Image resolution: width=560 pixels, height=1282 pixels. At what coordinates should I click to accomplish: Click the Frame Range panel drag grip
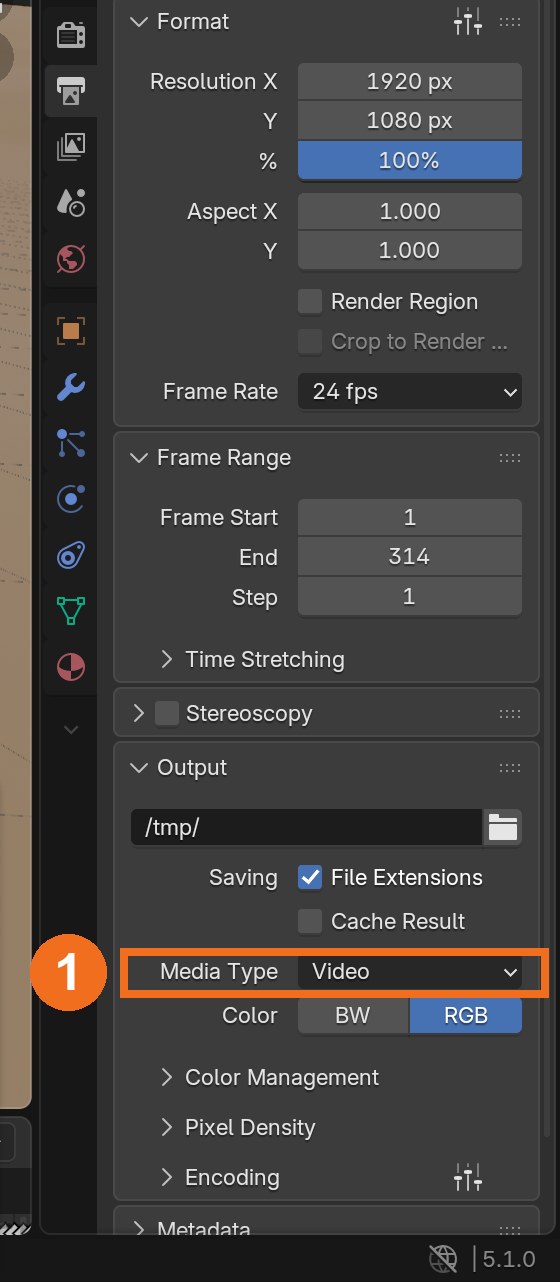(x=510, y=457)
